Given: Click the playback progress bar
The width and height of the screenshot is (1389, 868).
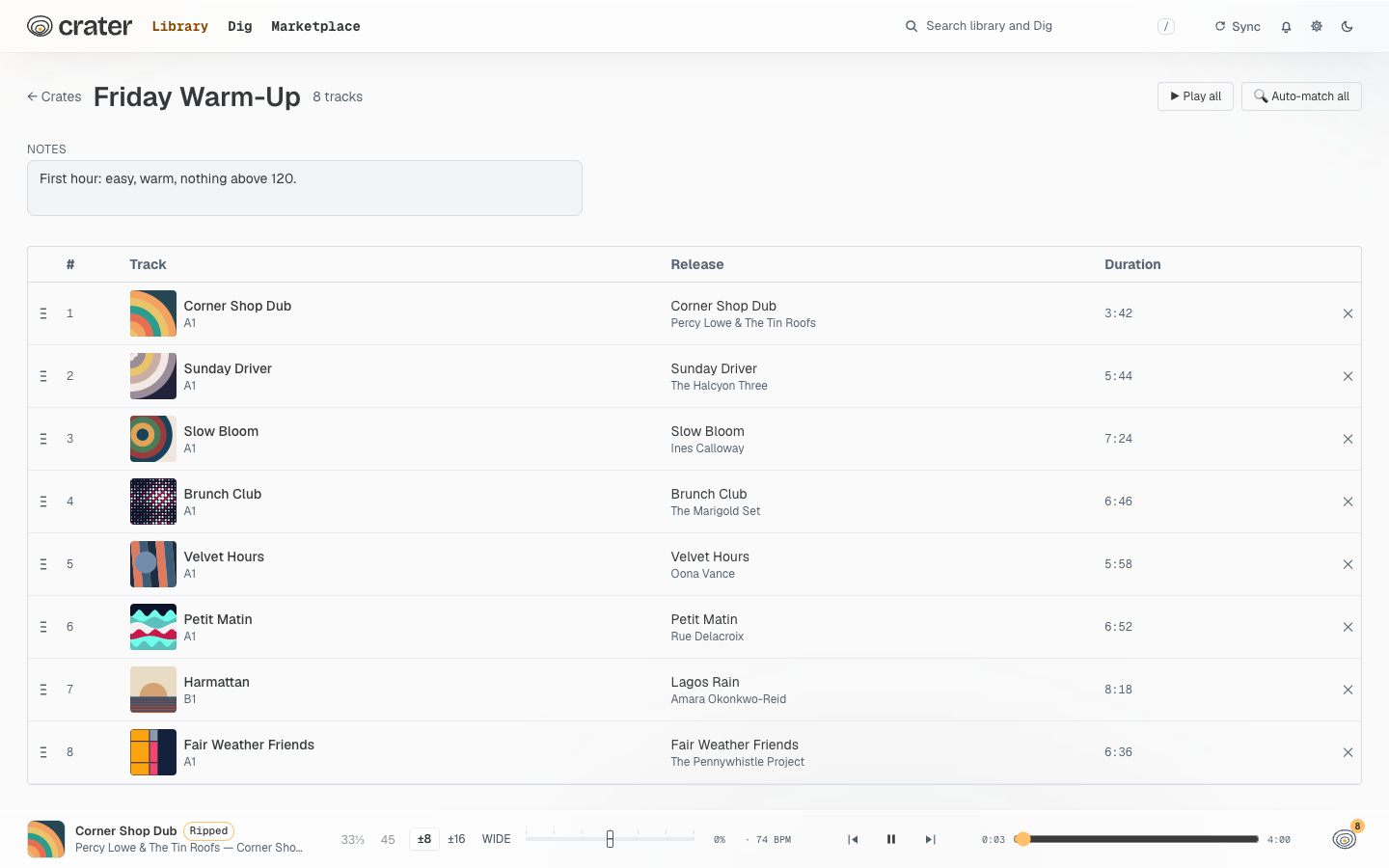Looking at the screenshot, I should point(1138,839).
